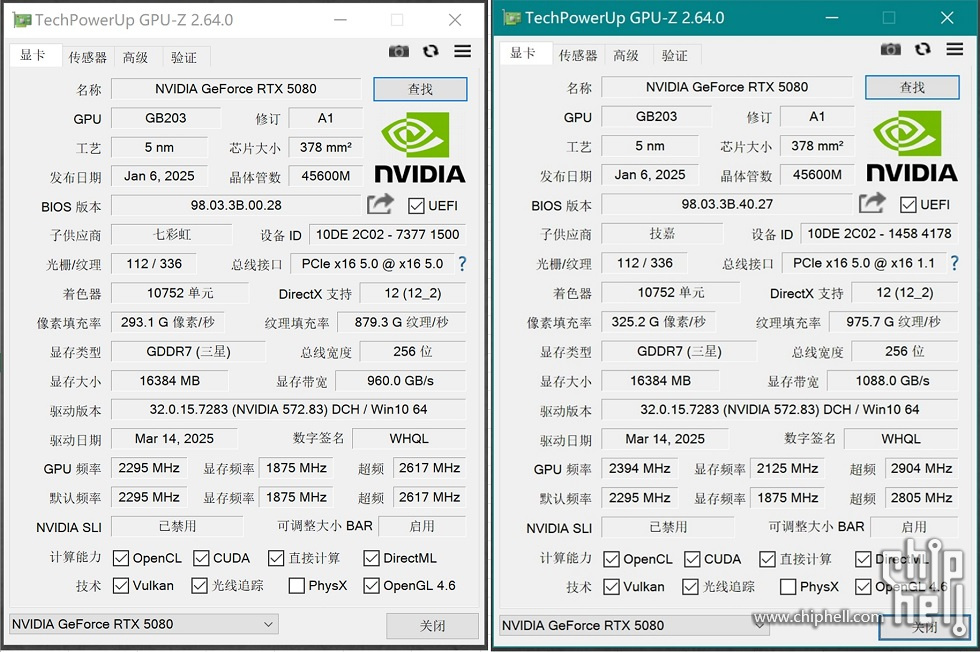Screen dimensions: 980x652
Task: Click GPU clock value 2394 MHz
Action: coord(640,468)
